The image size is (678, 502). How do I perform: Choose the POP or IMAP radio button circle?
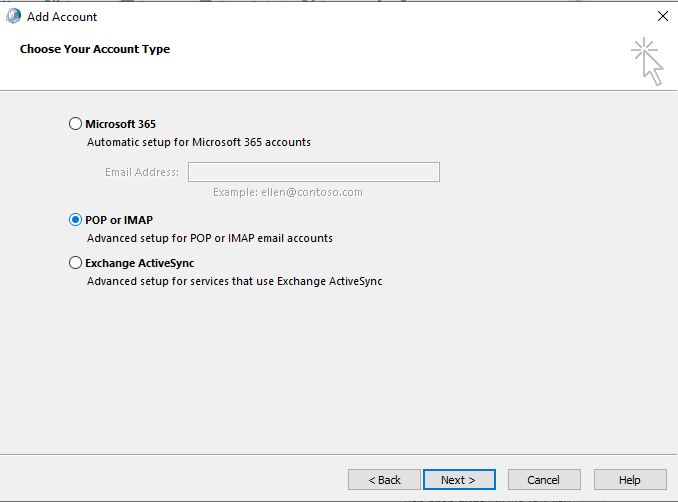point(76,220)
